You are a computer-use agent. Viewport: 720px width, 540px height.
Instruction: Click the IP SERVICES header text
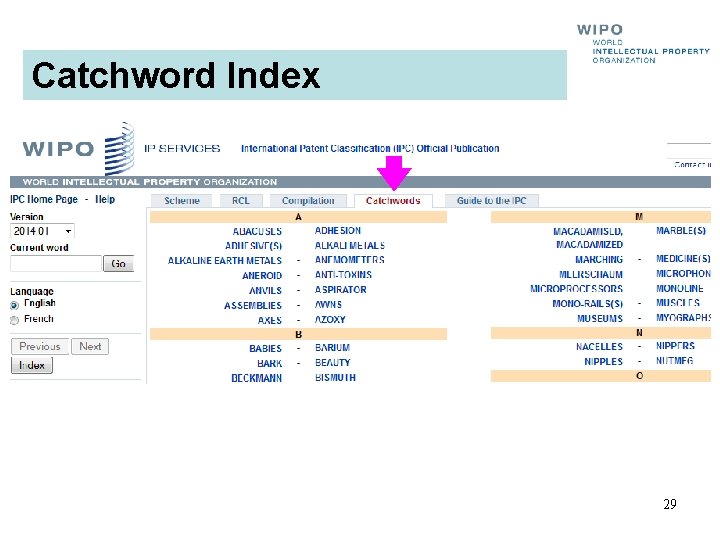pos(182,148)
